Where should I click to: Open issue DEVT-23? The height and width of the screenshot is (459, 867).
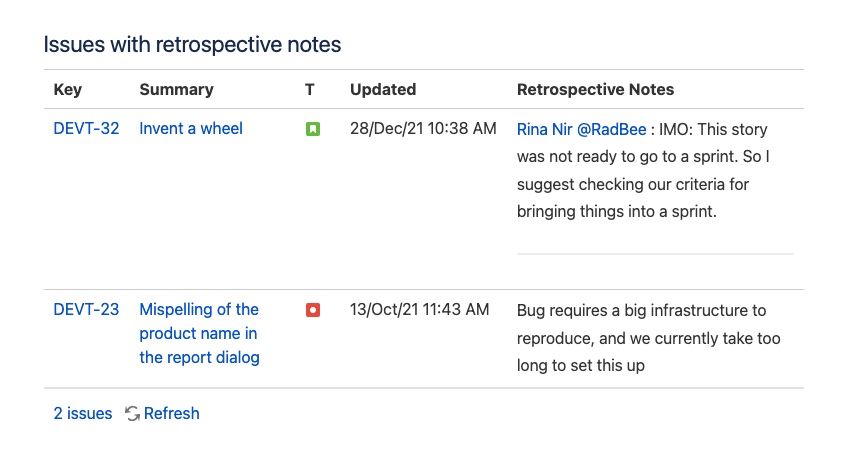coord(86,309)
